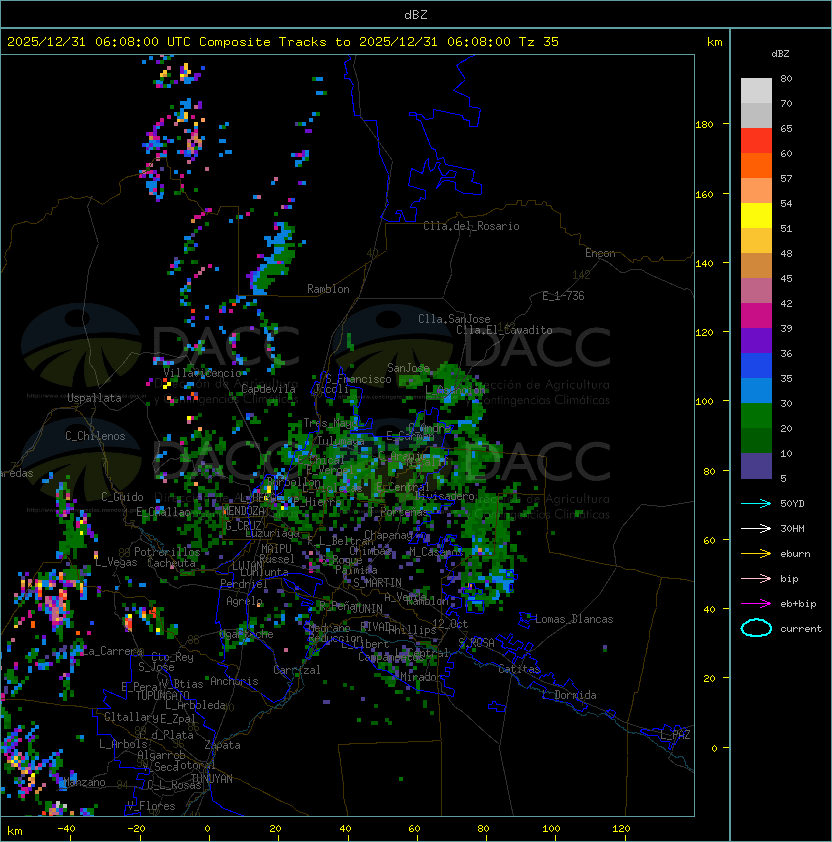This screenshot has height=842, width=832.
Task: Click the 'MENDOZA' city label
Action: pyautogui.click(x=243, y=510)
